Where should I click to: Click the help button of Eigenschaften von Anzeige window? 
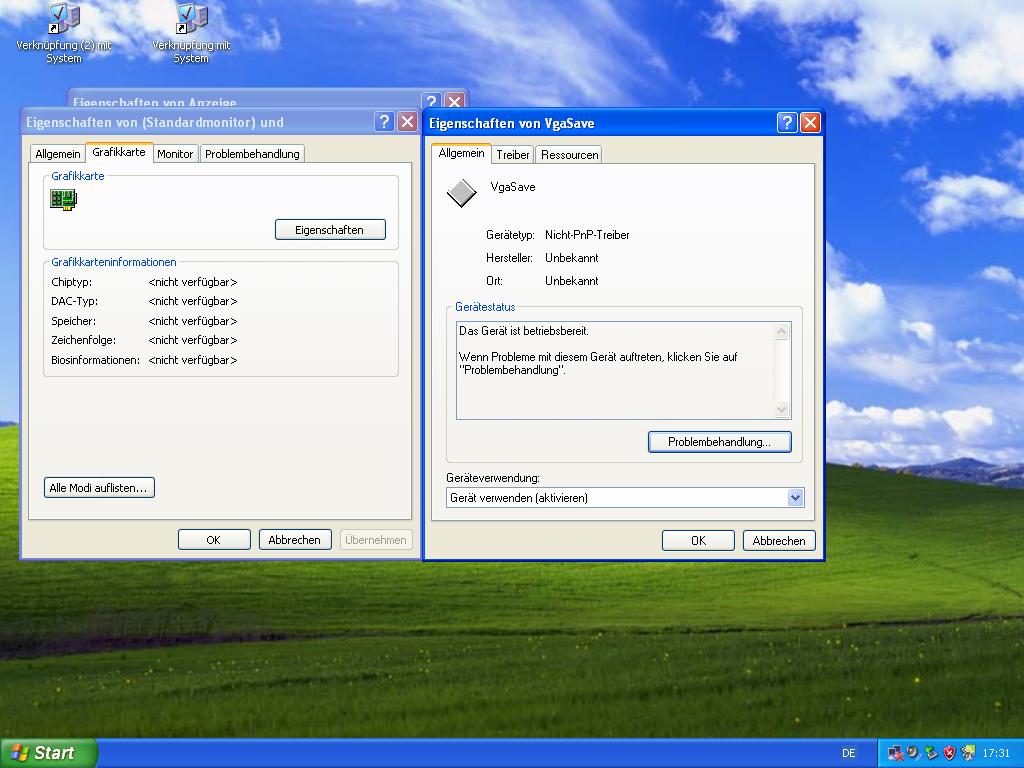431,101
